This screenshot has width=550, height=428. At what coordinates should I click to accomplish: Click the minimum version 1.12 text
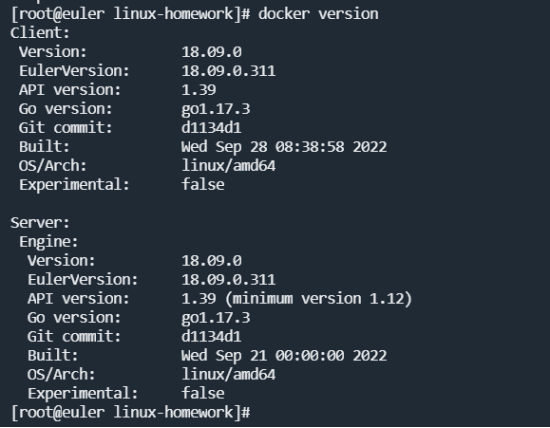coord(318,299)
